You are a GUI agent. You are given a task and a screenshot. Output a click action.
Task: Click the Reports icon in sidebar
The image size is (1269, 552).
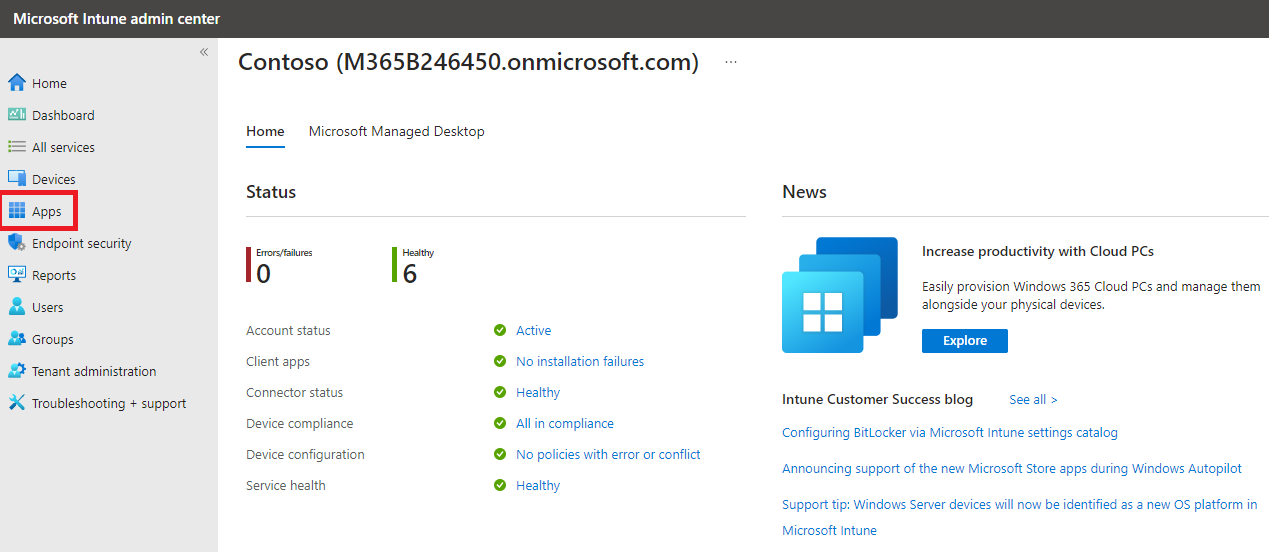coord(16,275)
